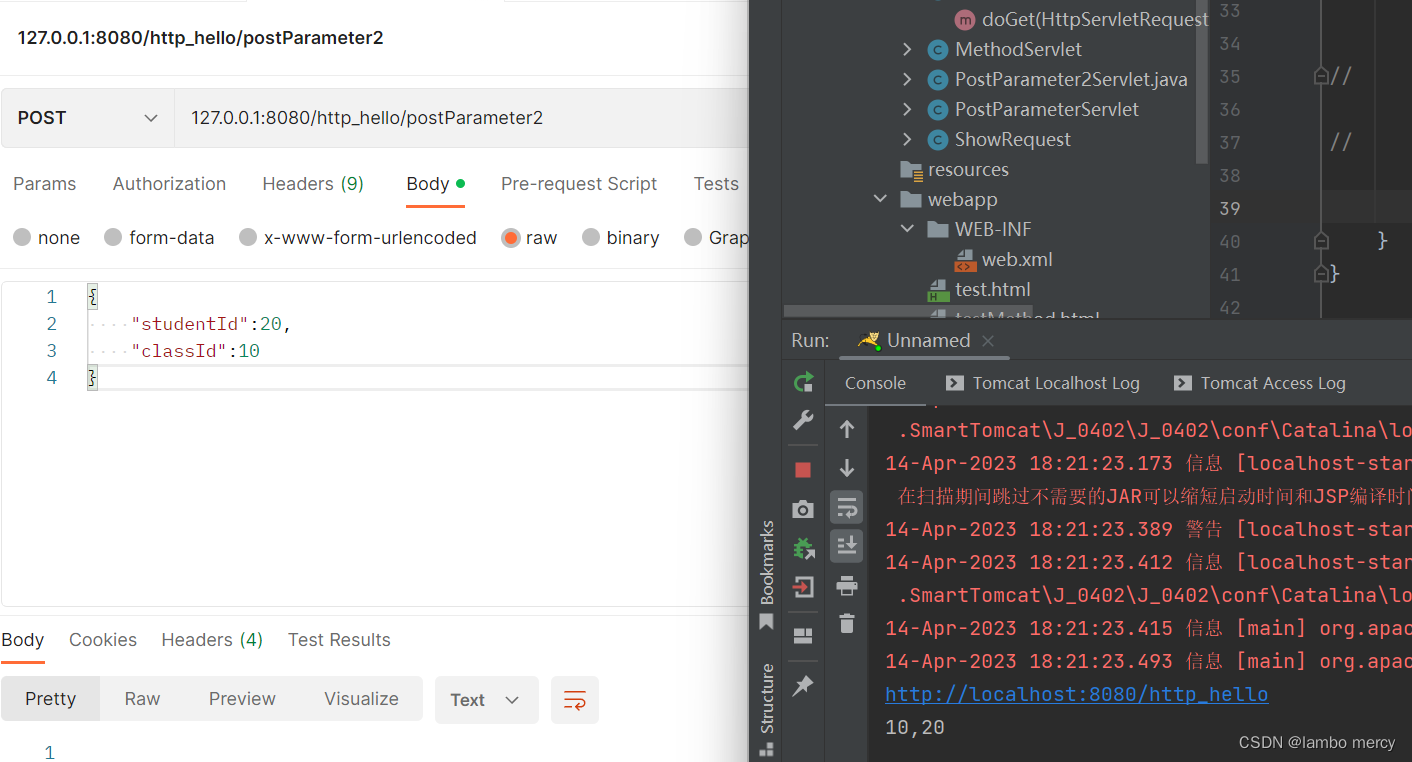Stop the running server with red square

pyautogui.click(x=803, y=470)
